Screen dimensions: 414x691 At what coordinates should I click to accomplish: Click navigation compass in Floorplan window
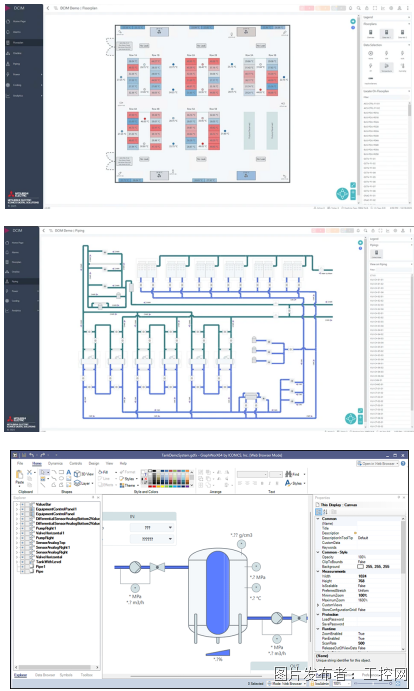click(x=342, y=193)
